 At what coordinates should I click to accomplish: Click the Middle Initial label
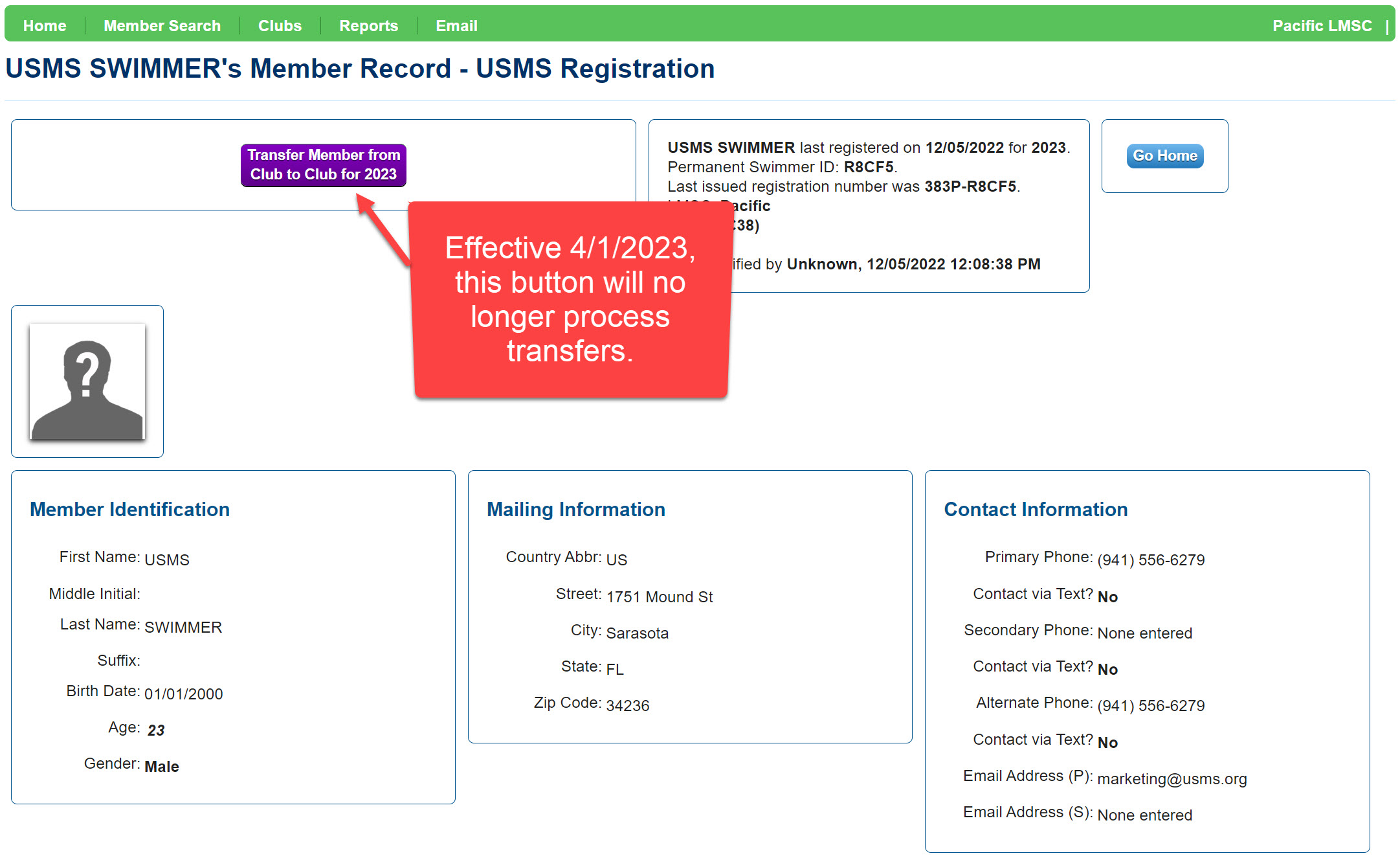click(x=94, y=594)
